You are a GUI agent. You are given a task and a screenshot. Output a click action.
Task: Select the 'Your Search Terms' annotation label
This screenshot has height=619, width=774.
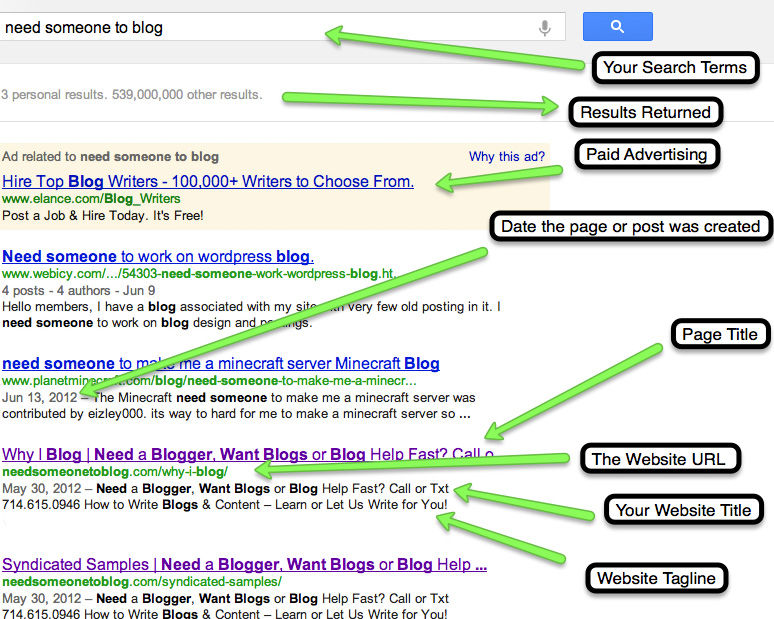[674, 68]
